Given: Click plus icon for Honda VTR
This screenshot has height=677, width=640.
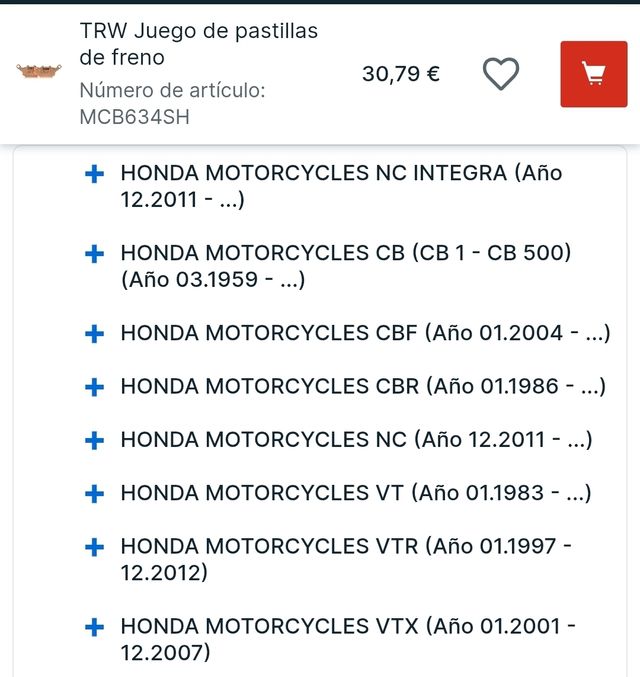Looking at the screenshot, I should (x=95, y=547).
